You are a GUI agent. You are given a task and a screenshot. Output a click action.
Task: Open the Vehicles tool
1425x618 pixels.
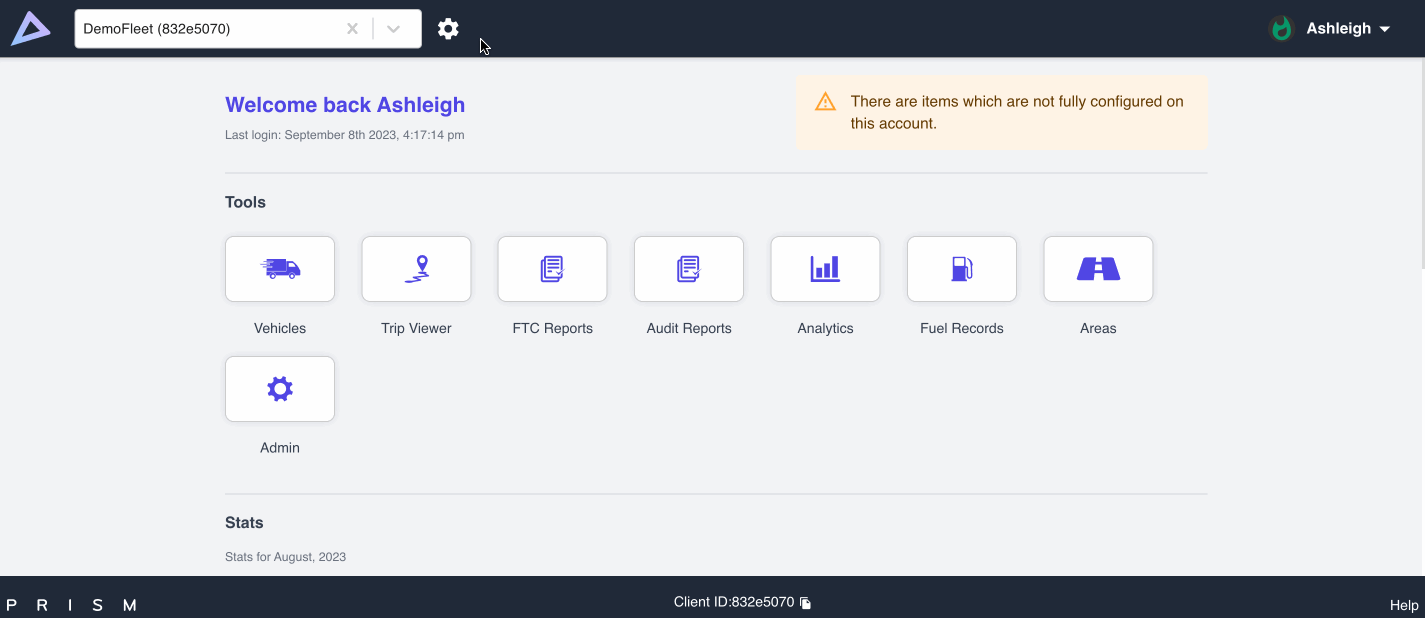coord(280,269)
